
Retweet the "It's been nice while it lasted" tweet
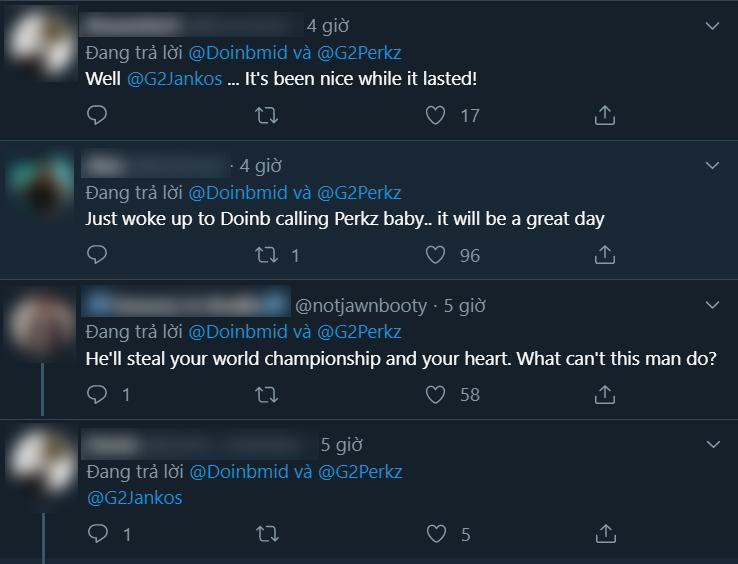[266, 115]
